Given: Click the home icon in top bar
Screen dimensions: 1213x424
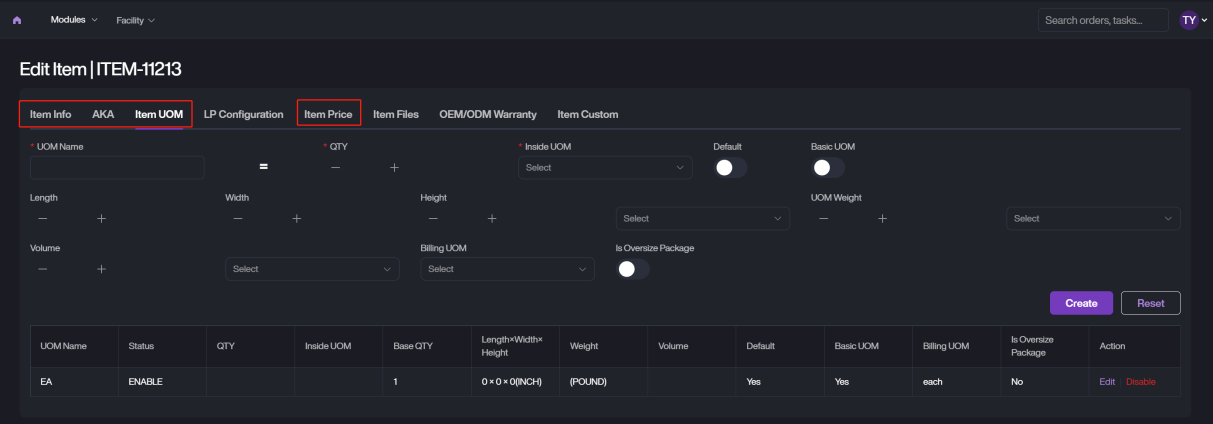Looking at the screenshot, I should tap(17, 20).
